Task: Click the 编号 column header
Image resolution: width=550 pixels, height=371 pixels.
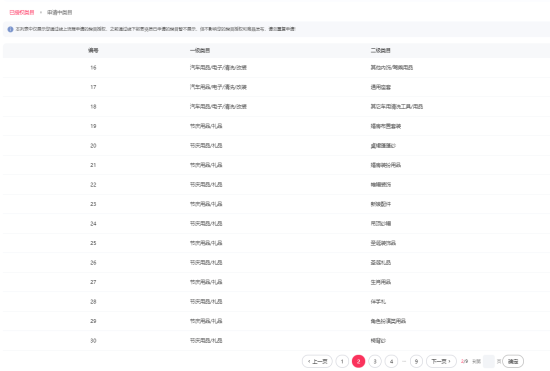Action: coord(93,50)
